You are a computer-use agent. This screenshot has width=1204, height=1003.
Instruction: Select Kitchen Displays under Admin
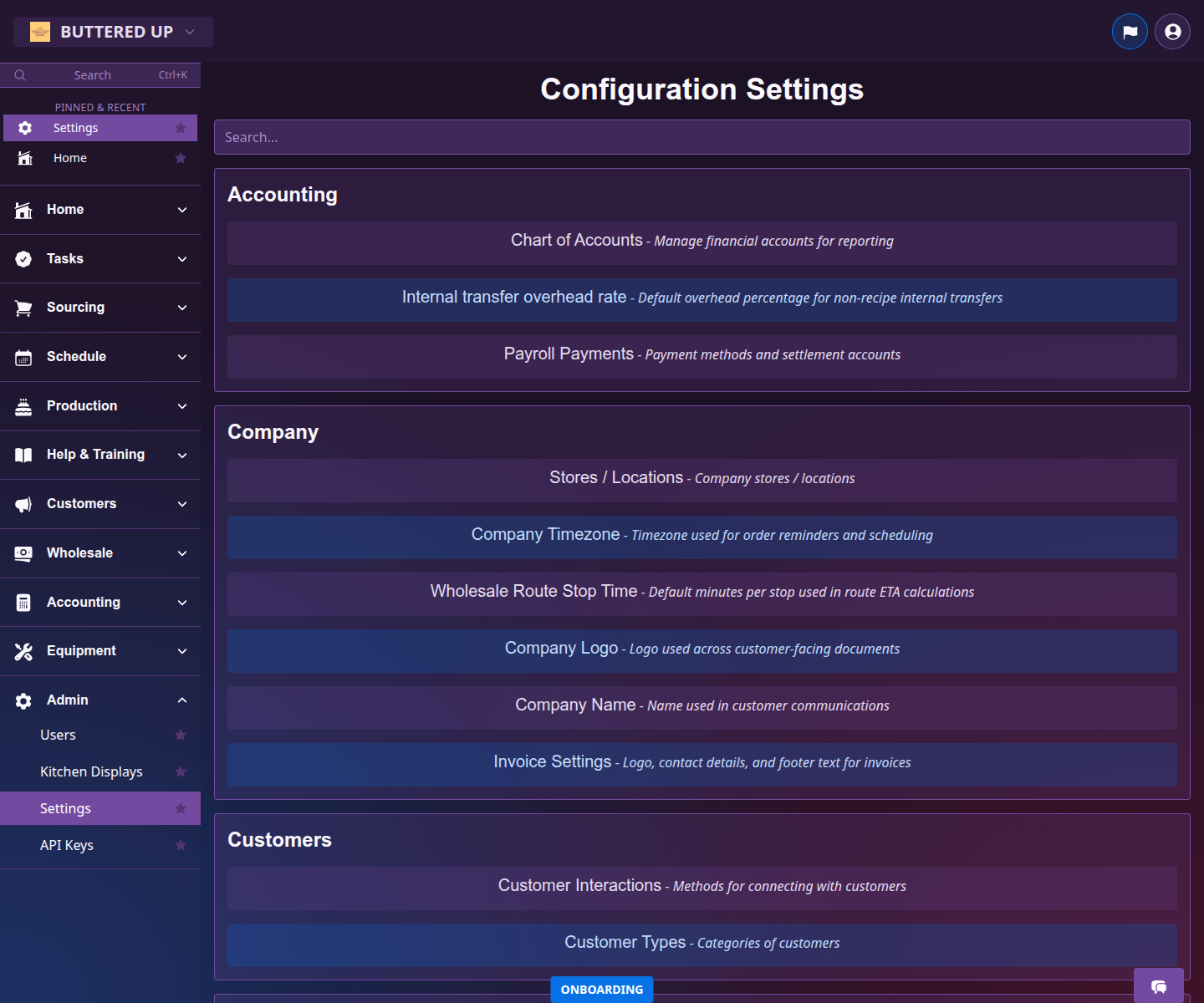[x=91, y=771]
